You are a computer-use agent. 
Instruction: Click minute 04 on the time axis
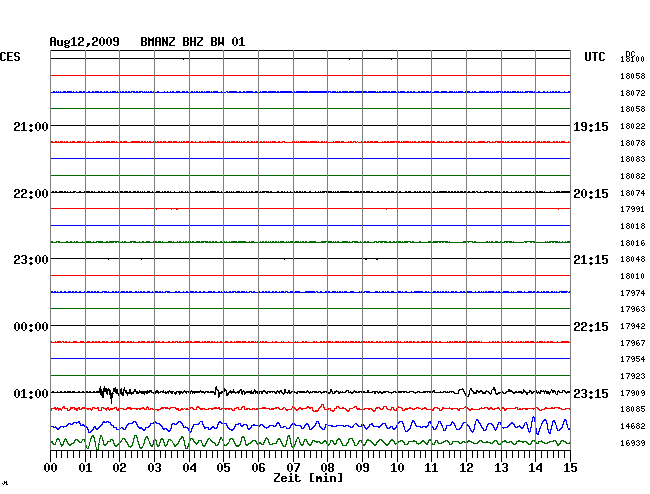pos(189,468)
